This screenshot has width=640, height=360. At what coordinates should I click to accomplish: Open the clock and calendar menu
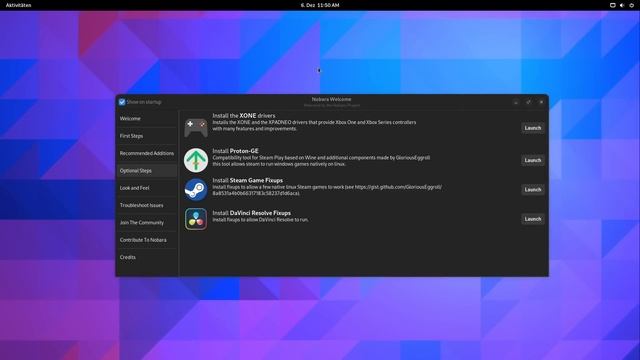pos(320,5)
